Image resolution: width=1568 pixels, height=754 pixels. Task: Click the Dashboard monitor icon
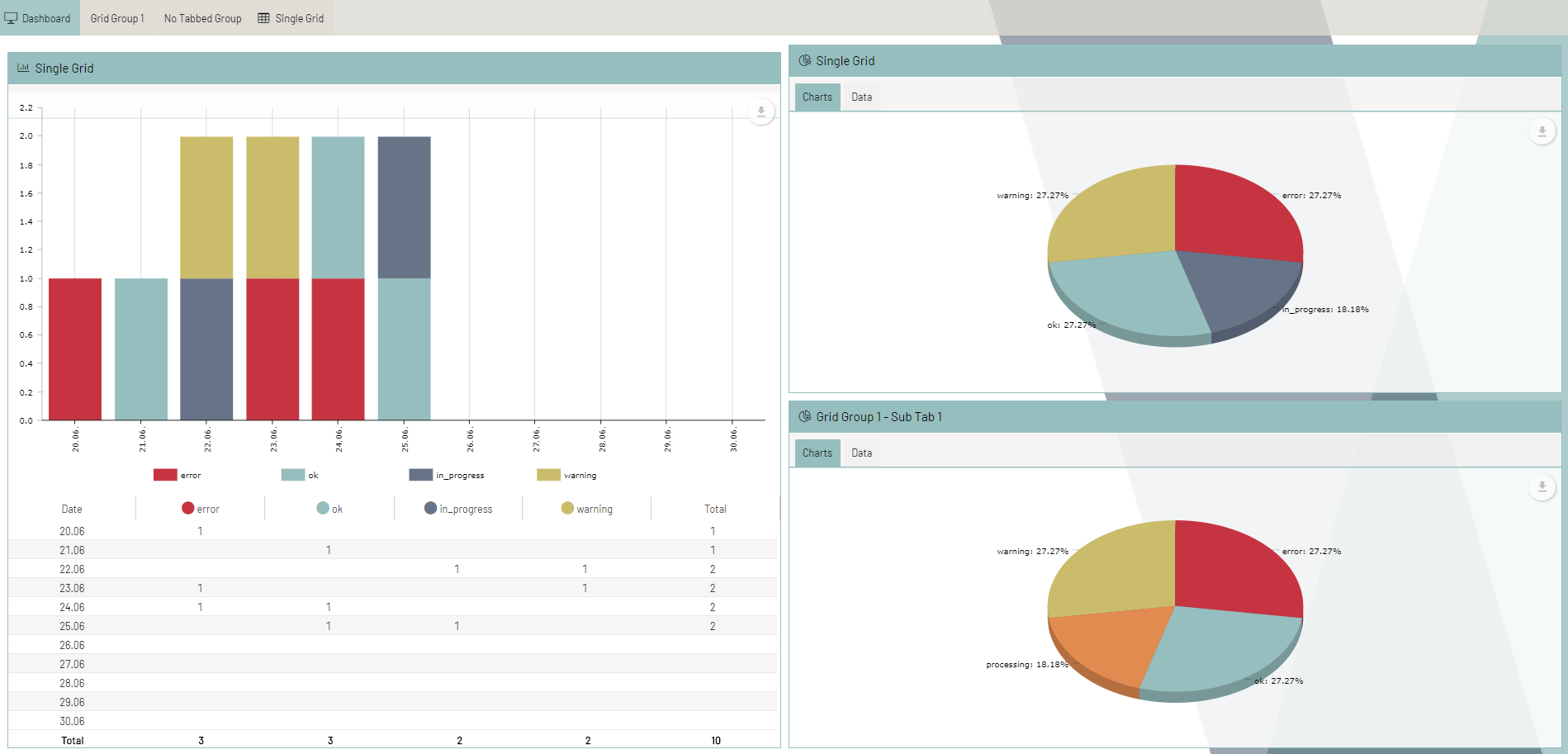(x=12, y=17)
